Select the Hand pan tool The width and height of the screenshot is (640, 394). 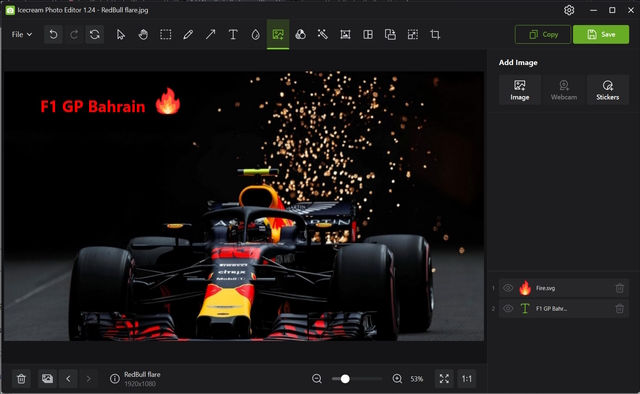coord(143,35)
